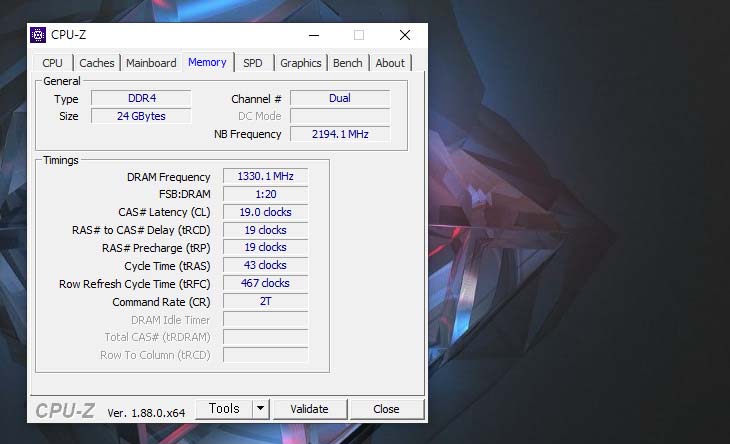
Task: Click the tRP 19 clocks value
Action: tap(265, 247)
